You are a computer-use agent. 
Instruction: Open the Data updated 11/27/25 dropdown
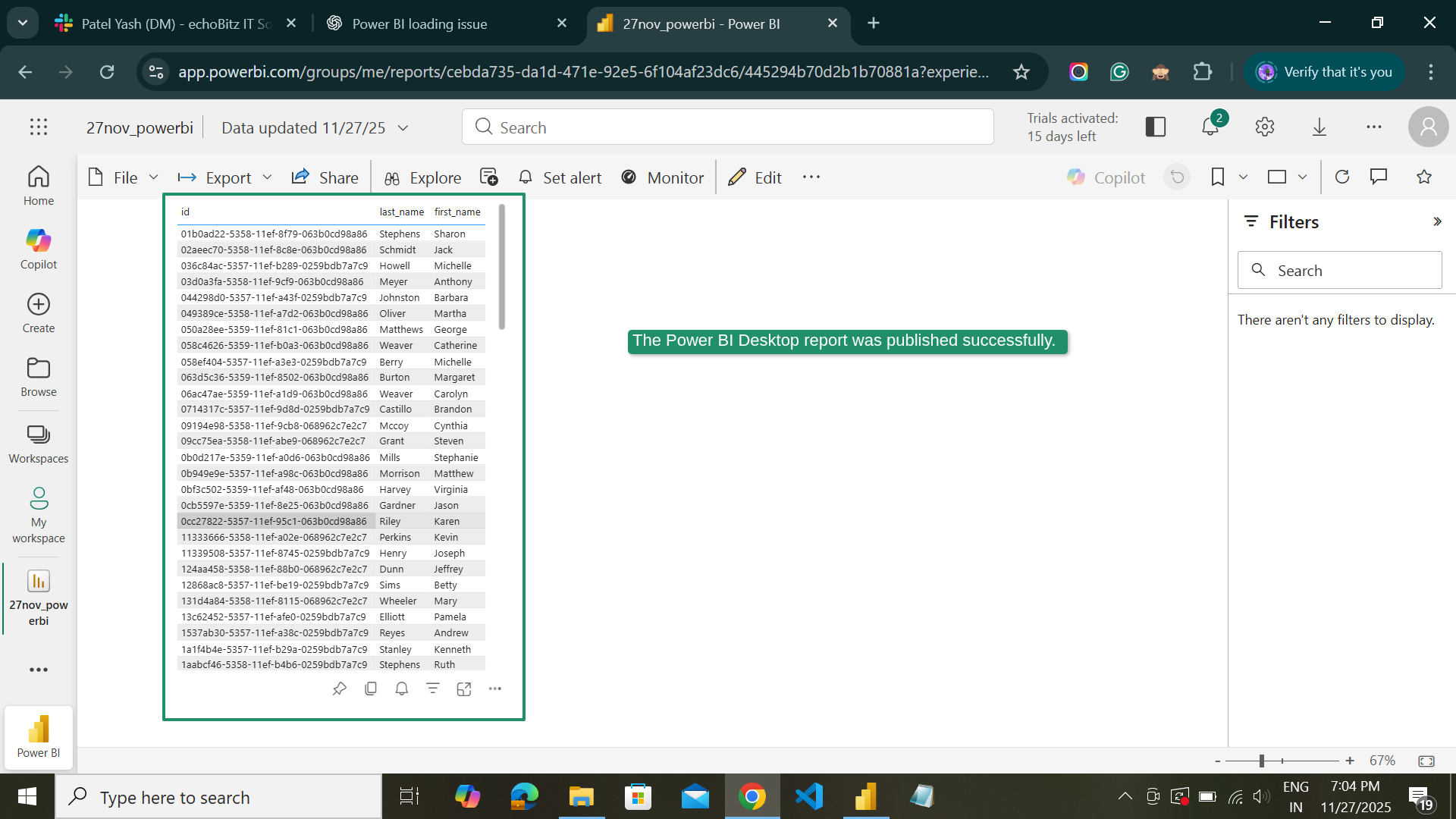403,127
